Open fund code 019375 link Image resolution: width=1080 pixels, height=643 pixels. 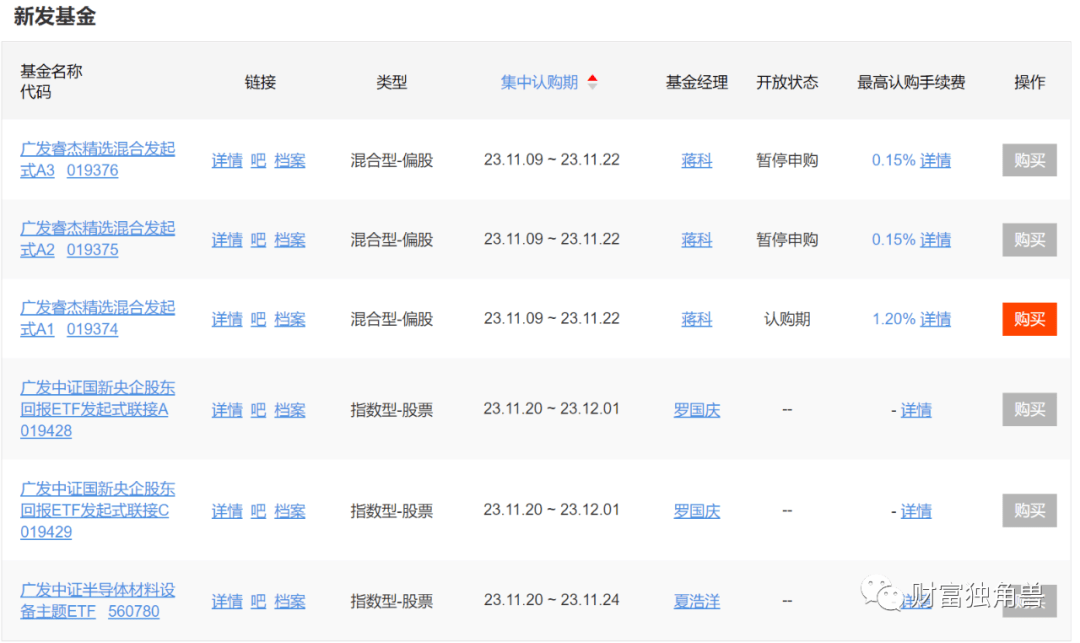pos(92,249)
